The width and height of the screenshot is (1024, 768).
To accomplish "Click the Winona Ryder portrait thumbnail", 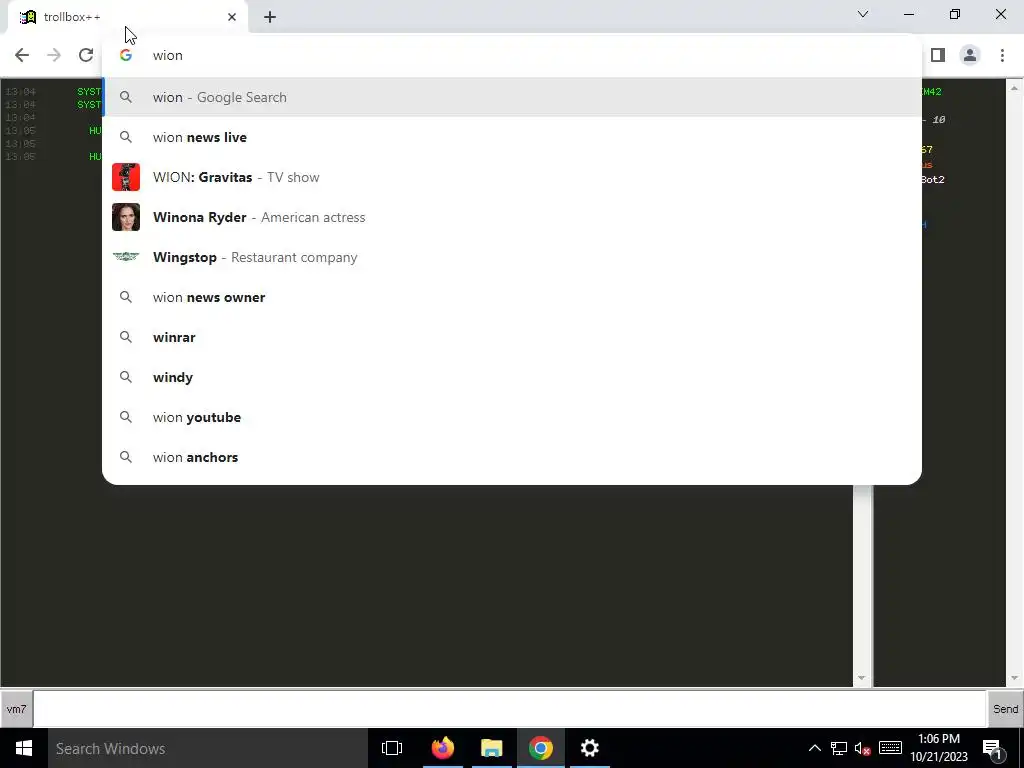I will pyautogui.click(x=126, y=217).
